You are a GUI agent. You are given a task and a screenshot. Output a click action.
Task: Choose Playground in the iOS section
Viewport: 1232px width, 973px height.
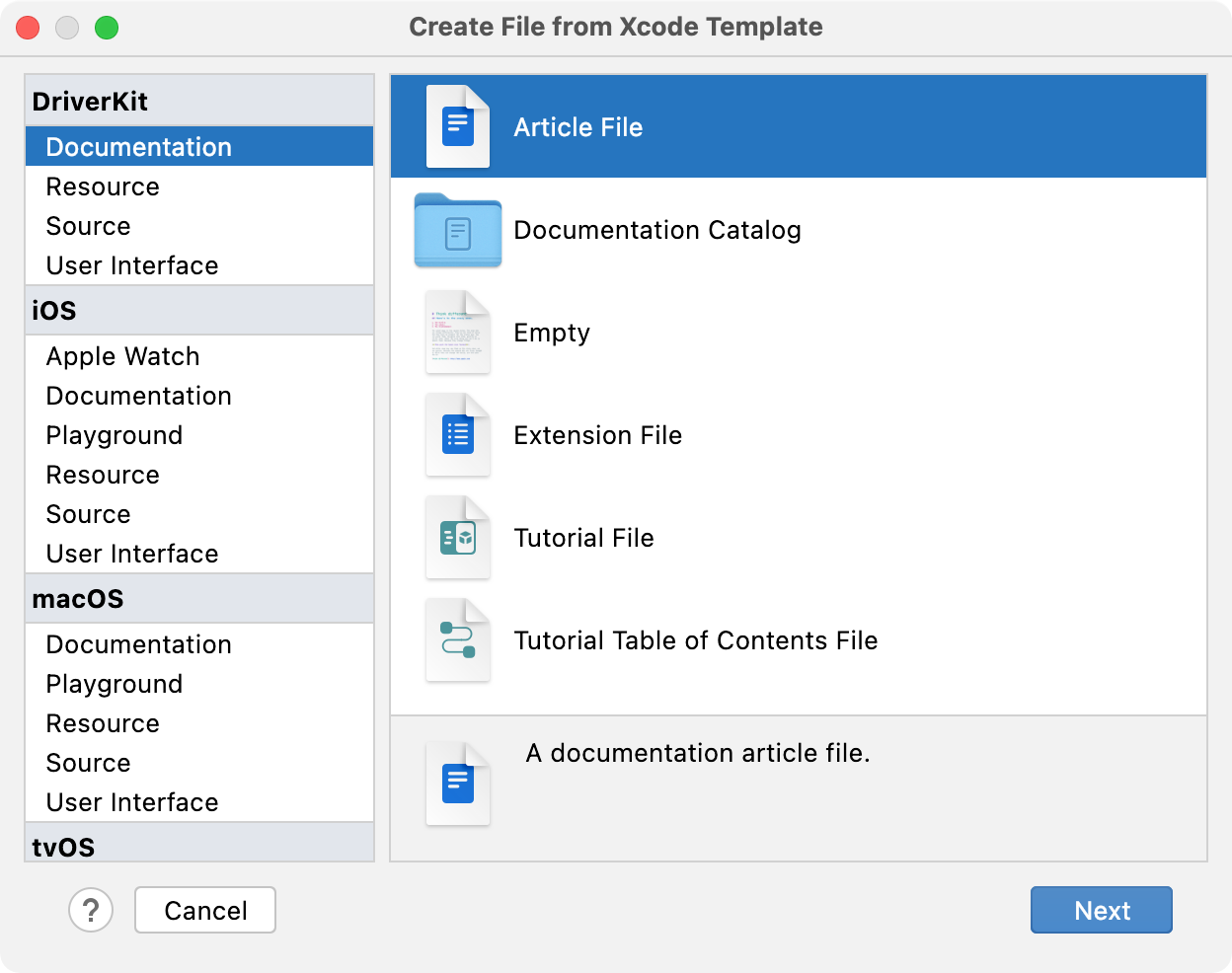click(x=115, y=435)
